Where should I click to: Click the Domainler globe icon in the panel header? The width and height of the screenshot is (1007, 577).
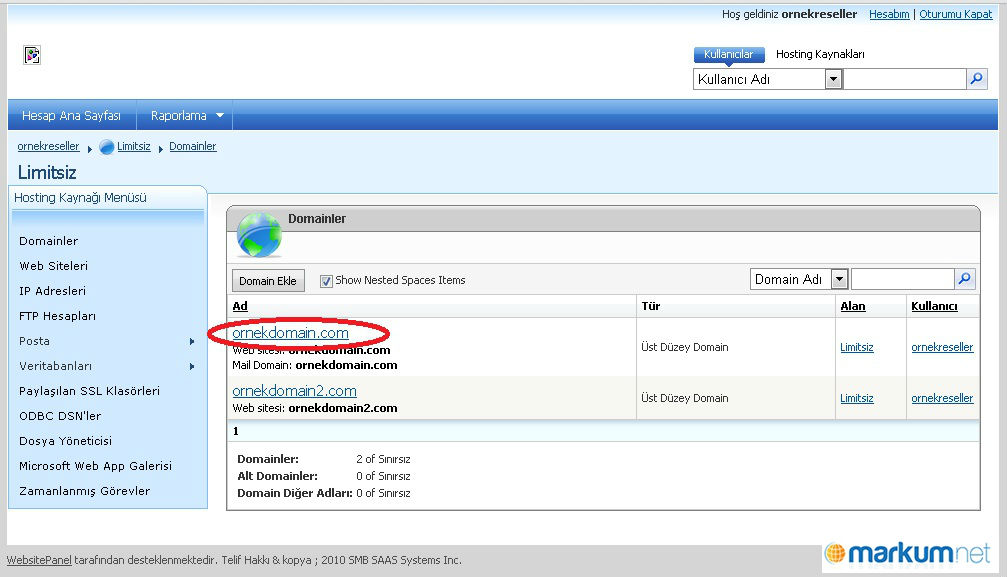pos(259,235)
